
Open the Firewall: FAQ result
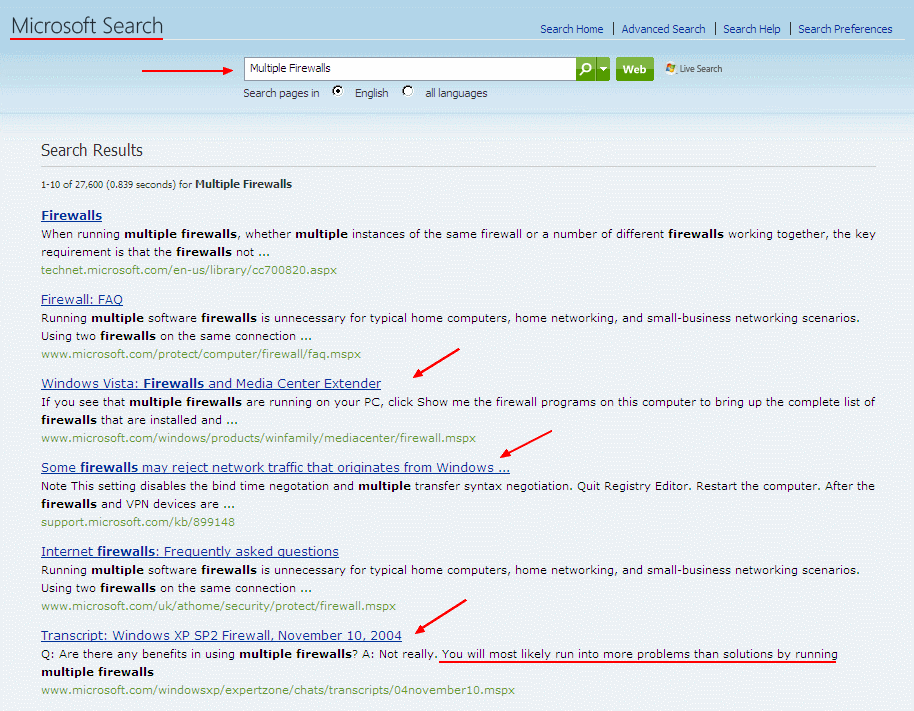(x=82, y=300)
